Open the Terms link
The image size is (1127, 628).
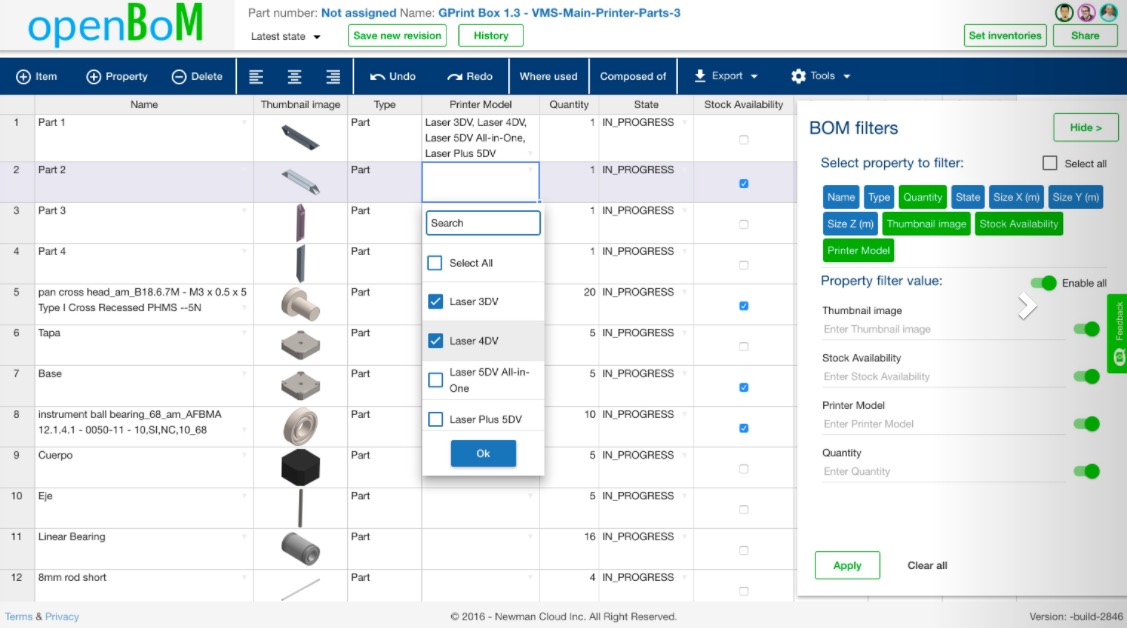pos(19,617)
